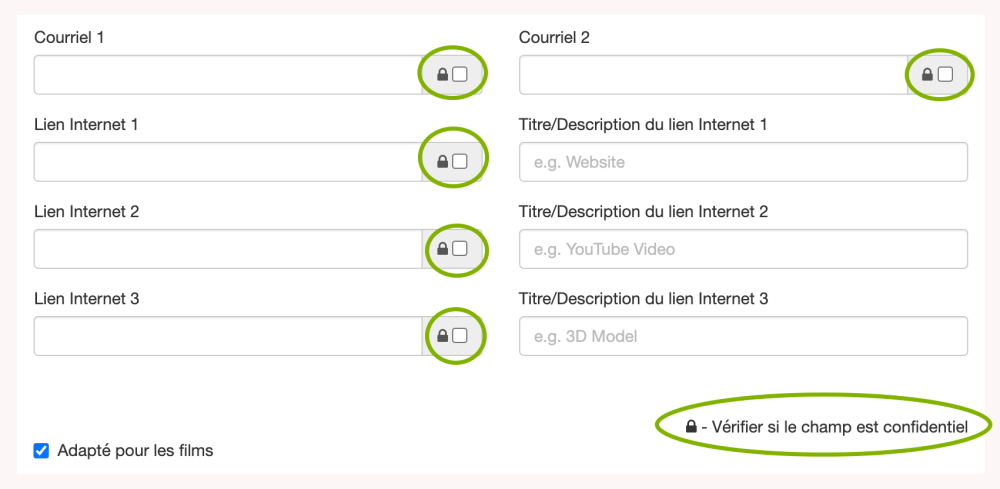The width and height of the screenshot is (1000, 489).
Task: Check the confidential box for Lien Internet 2
Action: click(x=460, y=249)
